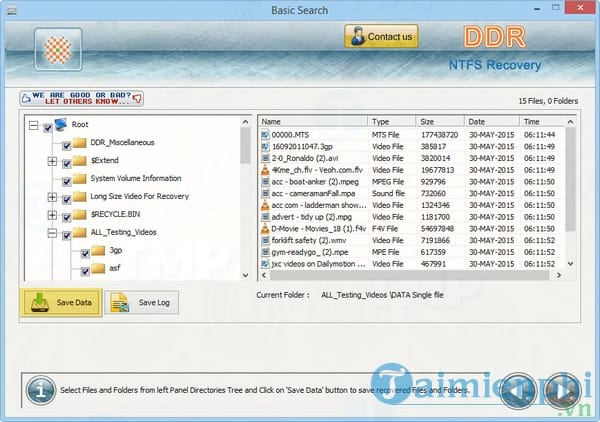Click the file list vertical scrollbar thumb
This screenshot has width=600, height=422.
point(570,179)
